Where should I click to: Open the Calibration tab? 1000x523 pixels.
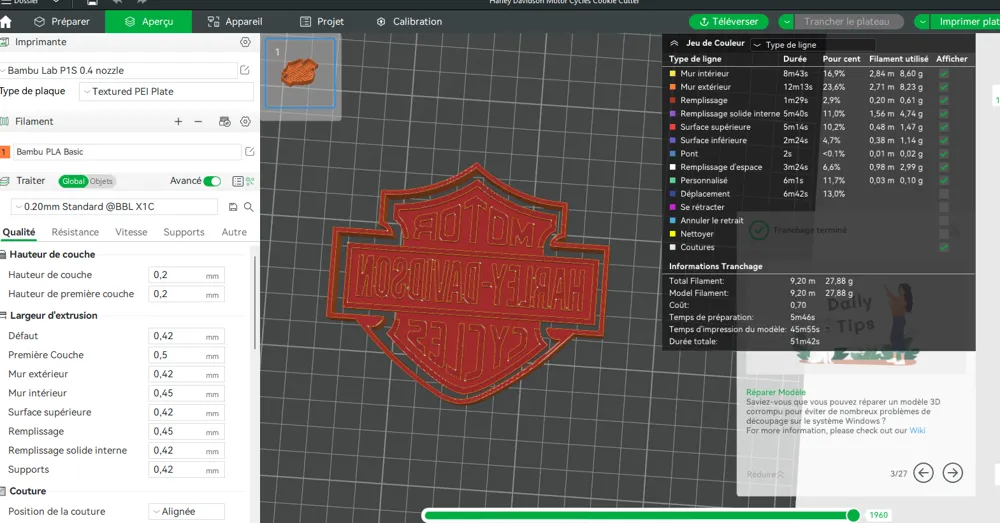[x=409, y=22]
